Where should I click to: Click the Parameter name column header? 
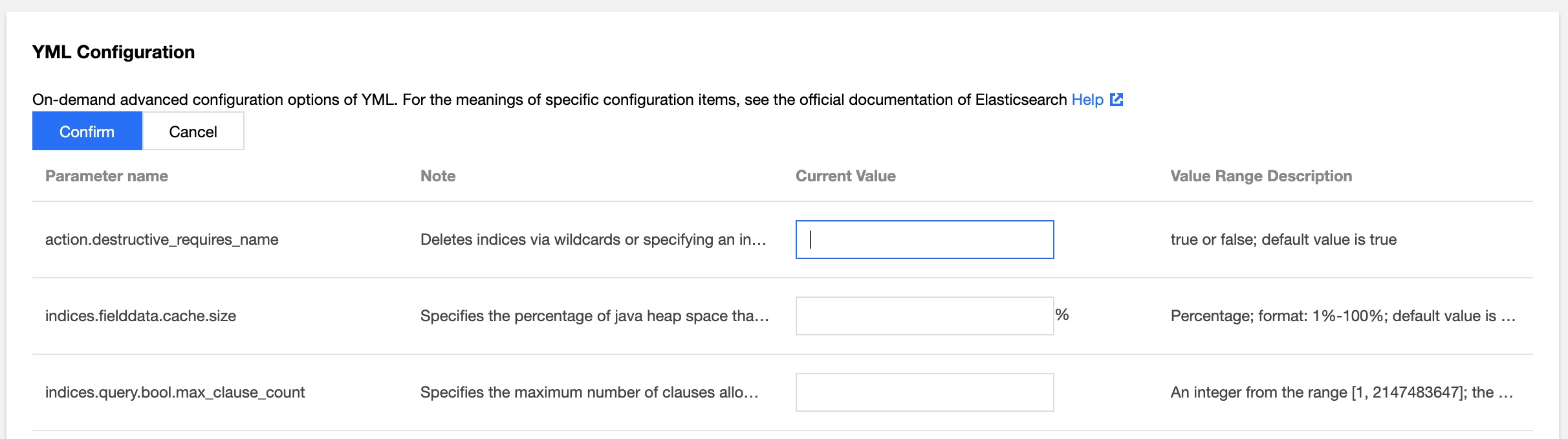107,176
